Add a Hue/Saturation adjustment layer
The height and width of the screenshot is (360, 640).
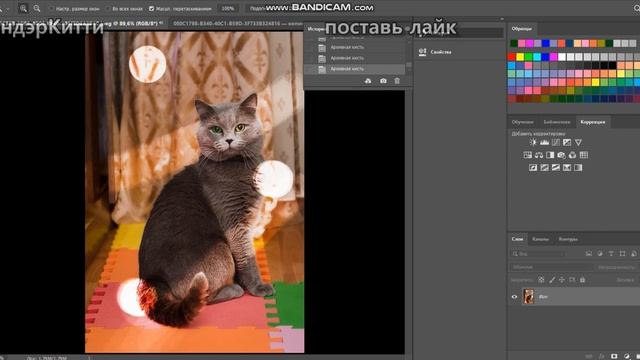tap(528, 155)
